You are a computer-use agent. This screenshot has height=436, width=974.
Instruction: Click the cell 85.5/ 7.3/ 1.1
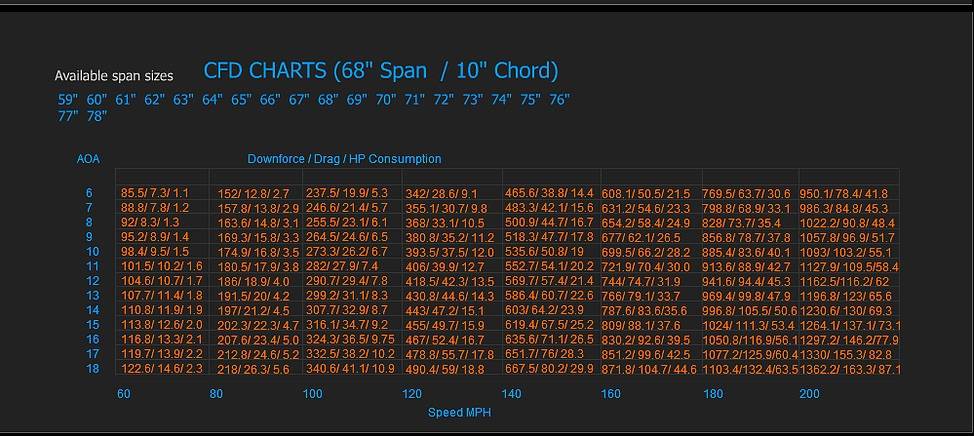click(155, 193)
